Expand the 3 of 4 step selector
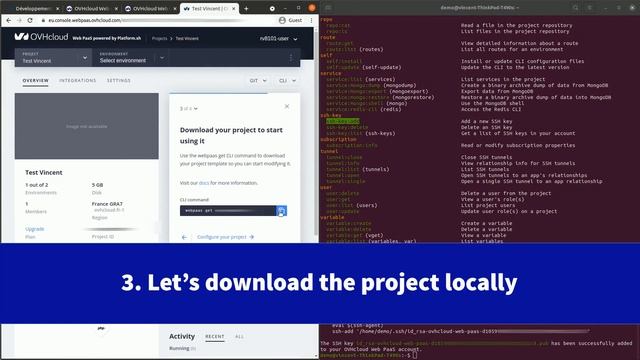 click(189, 109)
